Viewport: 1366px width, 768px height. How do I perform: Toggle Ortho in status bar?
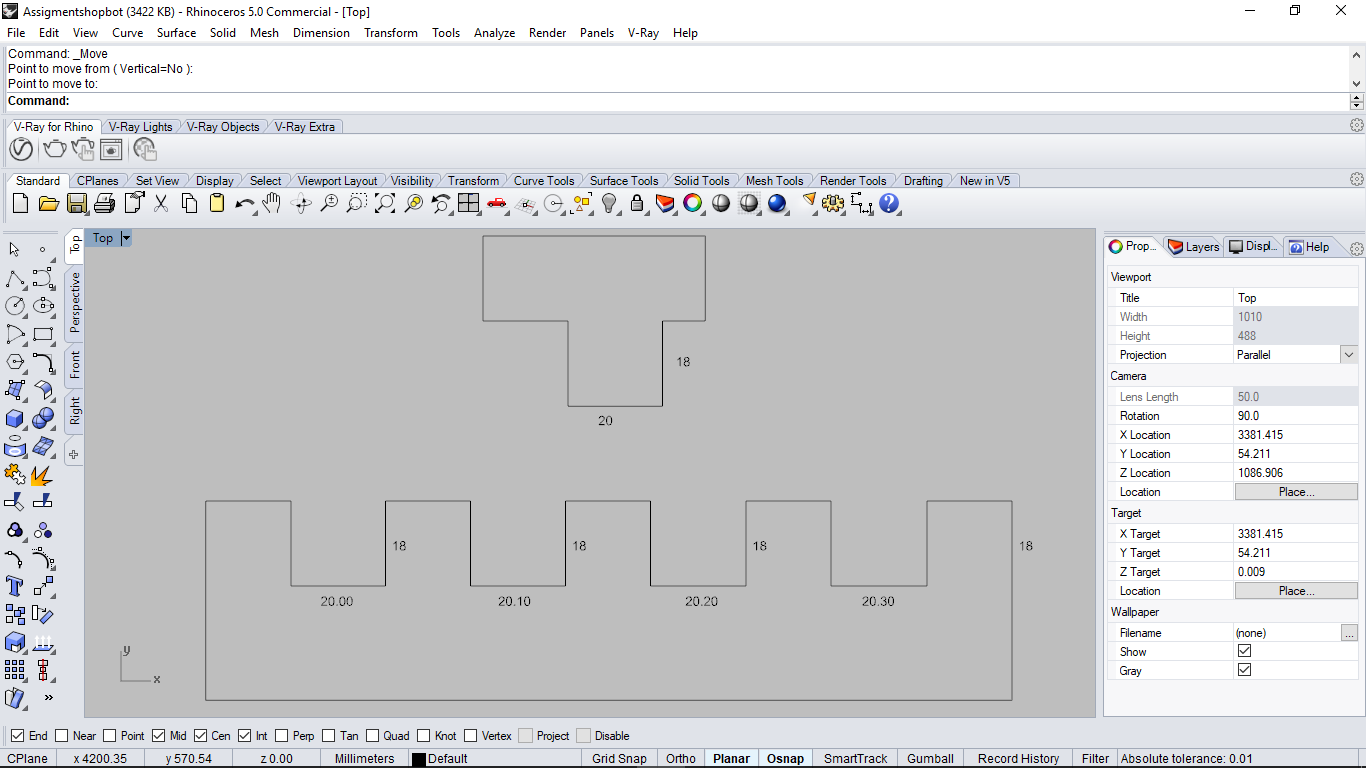681,759
